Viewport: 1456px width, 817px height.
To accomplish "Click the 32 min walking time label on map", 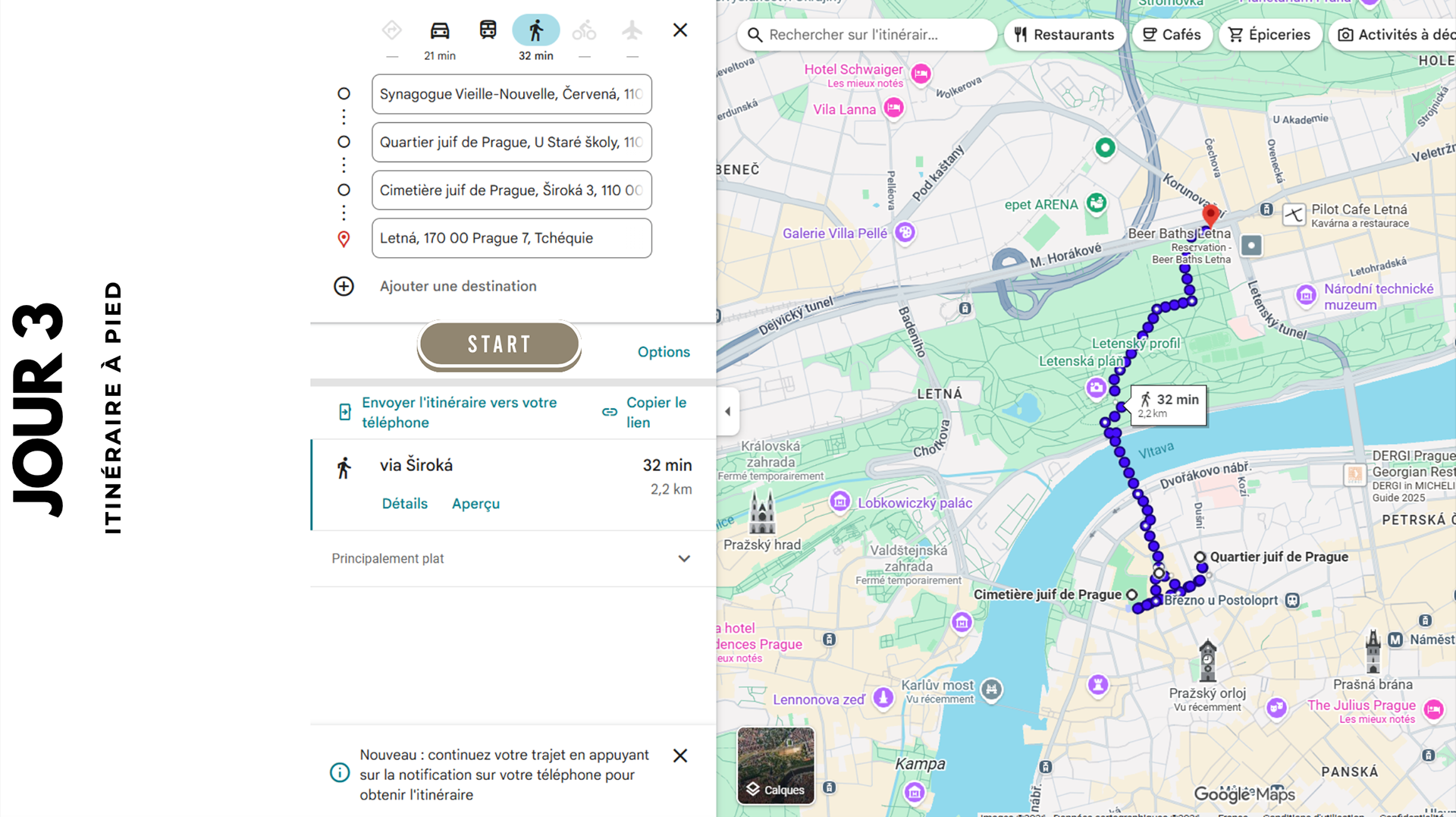I will tap(1169, 405).
